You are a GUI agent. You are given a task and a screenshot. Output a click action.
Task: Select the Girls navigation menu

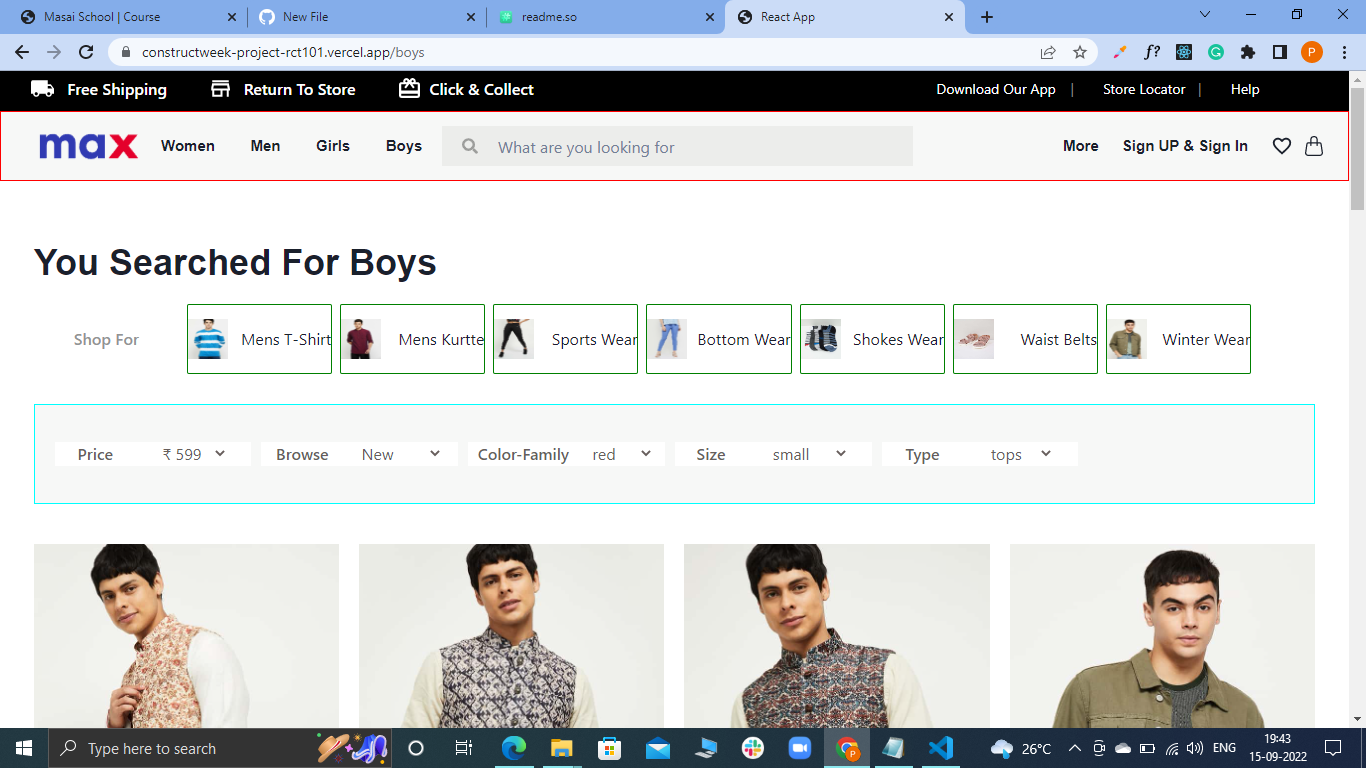point(332,146)
